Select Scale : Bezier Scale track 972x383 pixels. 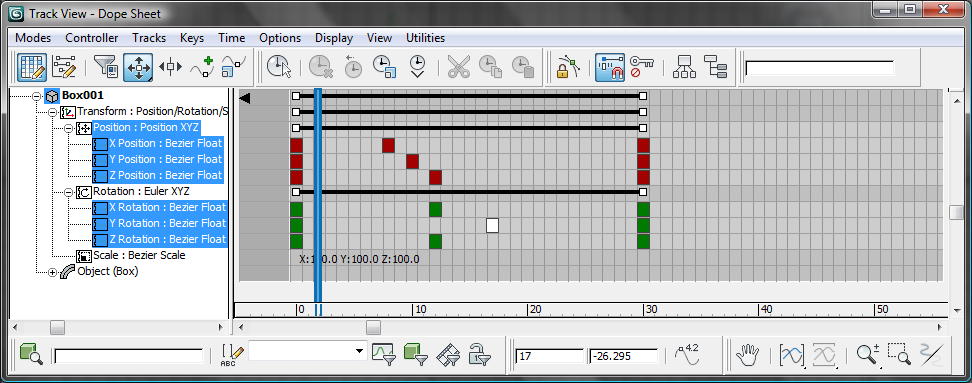[139, 255]
